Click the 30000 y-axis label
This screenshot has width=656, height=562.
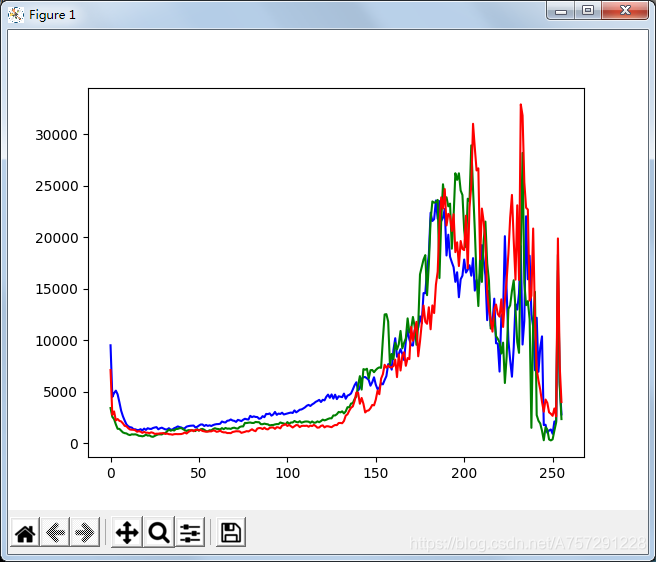click(56, 135)
